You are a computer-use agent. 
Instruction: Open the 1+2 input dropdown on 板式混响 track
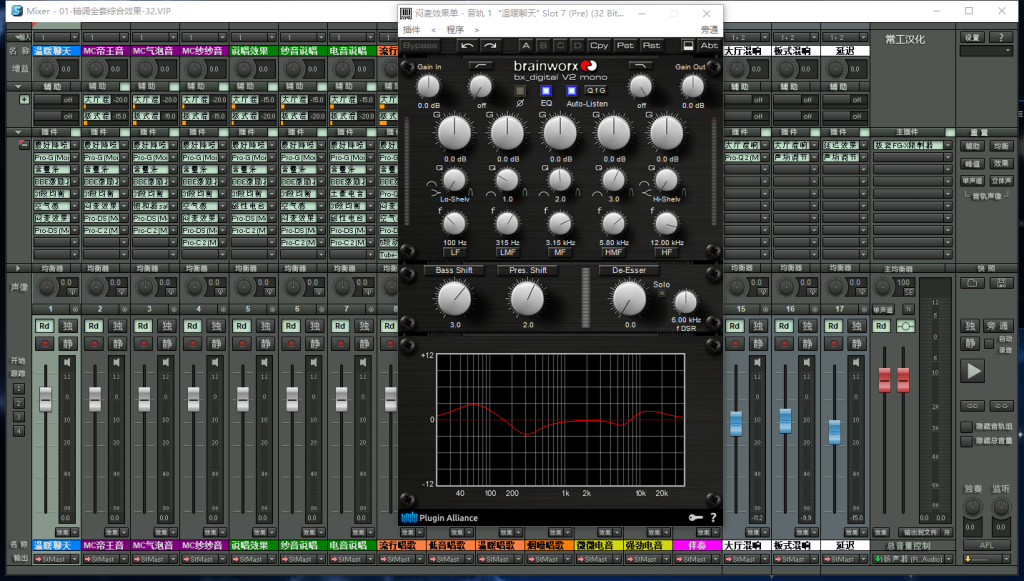(814, 37)
